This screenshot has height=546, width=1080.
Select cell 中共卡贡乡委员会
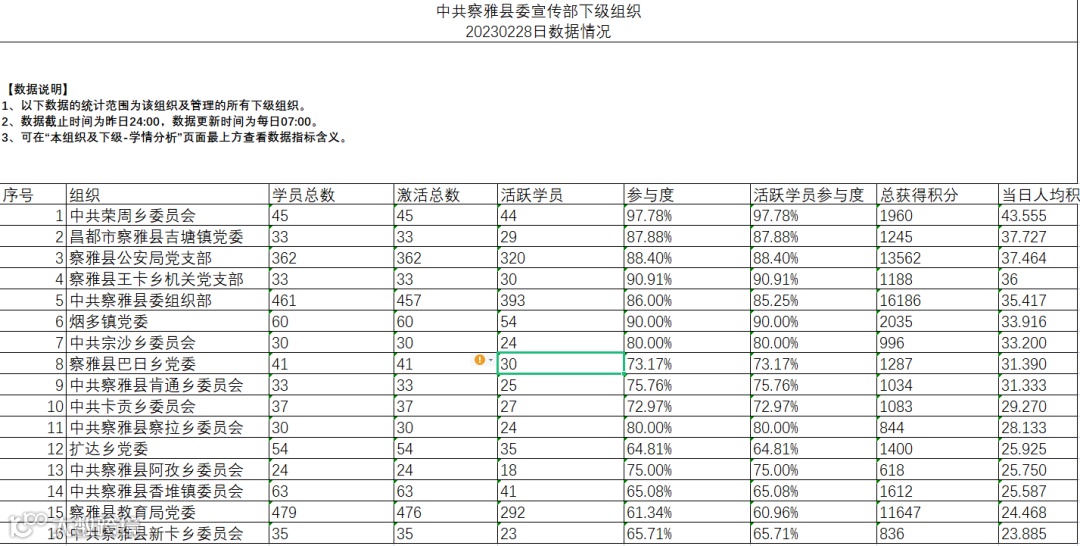[x=167, y=406]
